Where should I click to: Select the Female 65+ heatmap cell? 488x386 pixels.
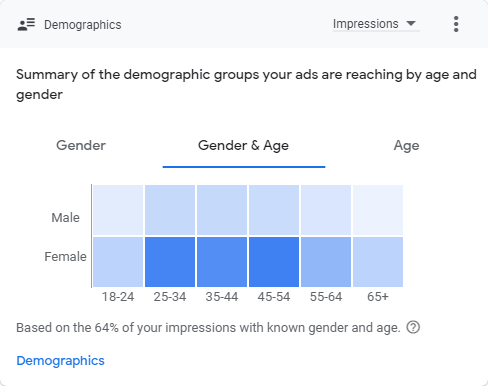[378, 262]
